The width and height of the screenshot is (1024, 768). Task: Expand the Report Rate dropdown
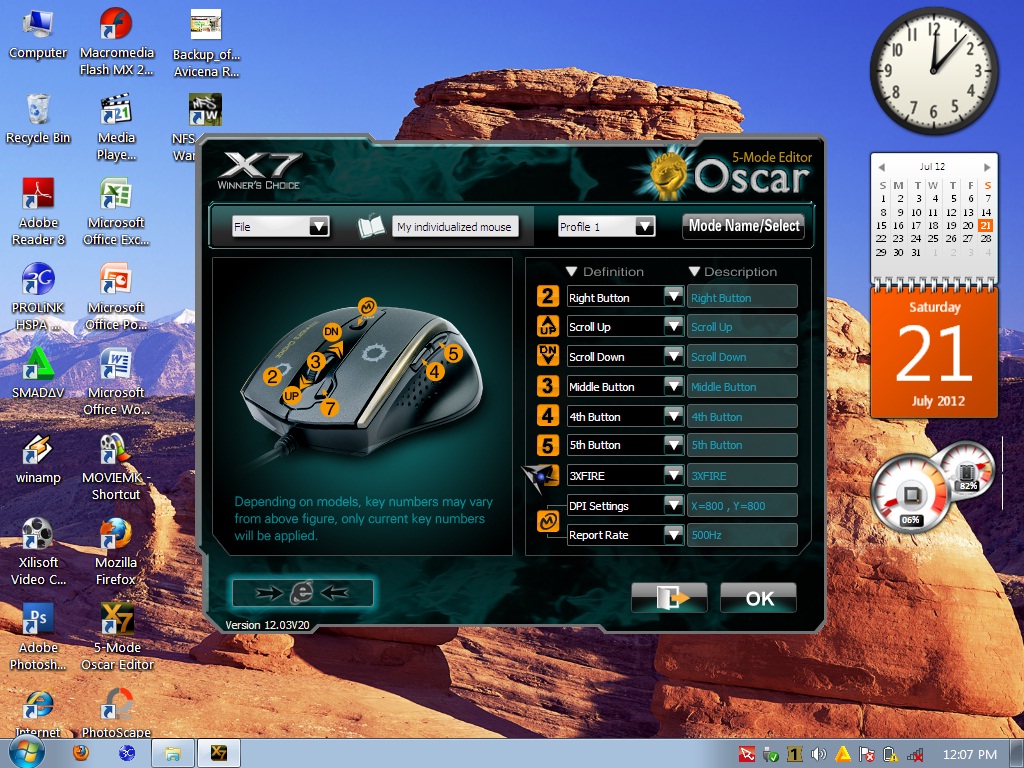[x=674, y=535]
